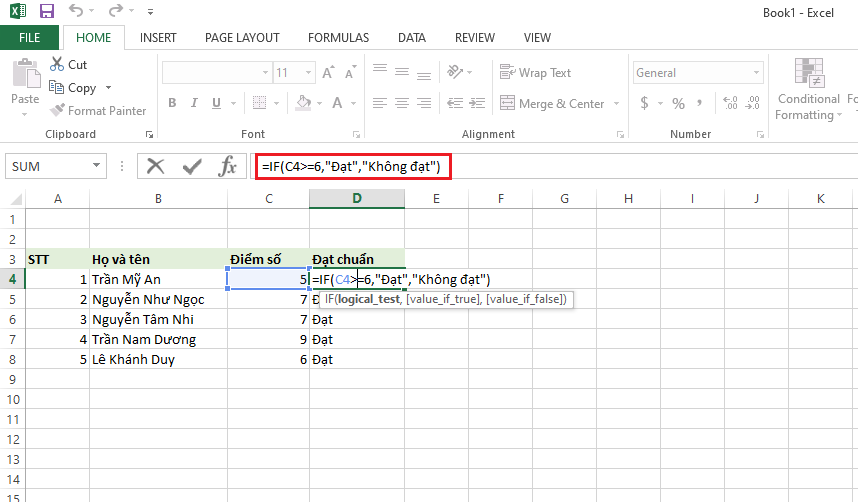Increase decimal places
Viewport: 858px width, 502px height.
click(730, 103)
